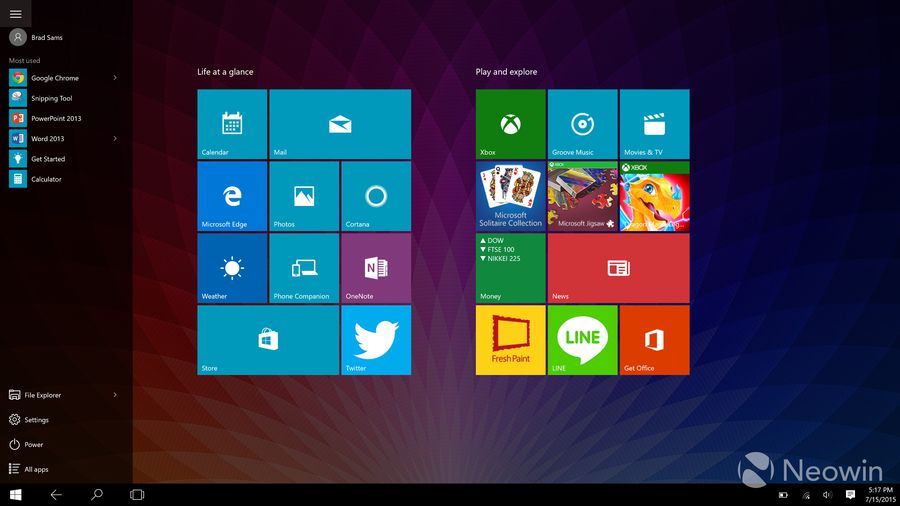Launch the OneNote tile
This screenshot has width=900, height=506.
pyautogui.click(x=376, y=268)
